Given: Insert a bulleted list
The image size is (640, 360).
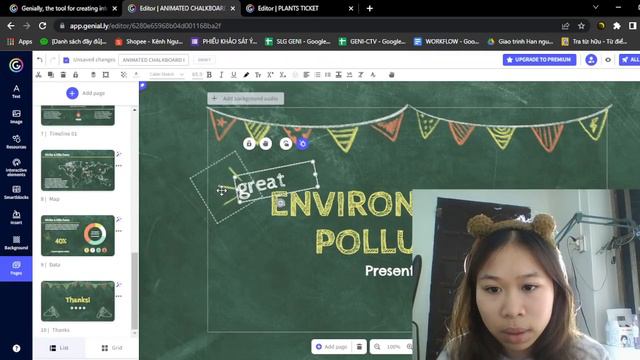Looking at the screenshot, I should coord(318,75).
